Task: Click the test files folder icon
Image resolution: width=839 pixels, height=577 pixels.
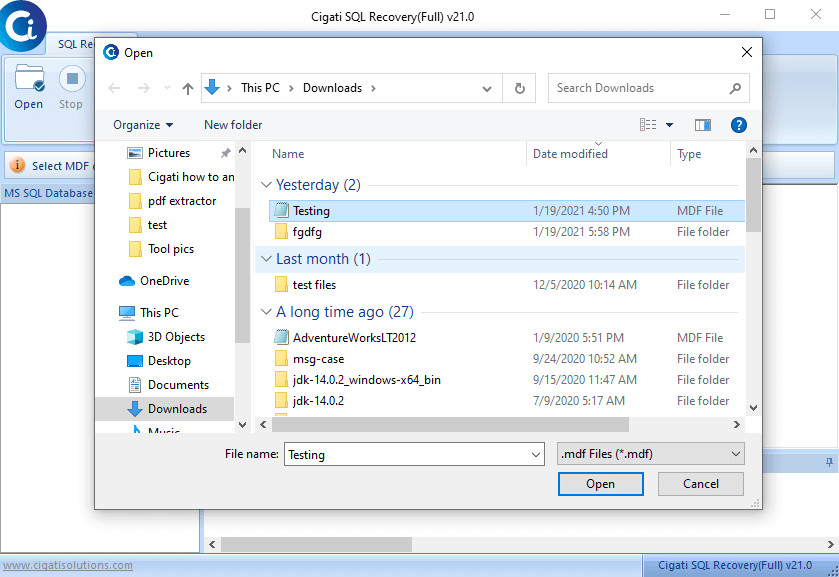Action: pos(281,284)
